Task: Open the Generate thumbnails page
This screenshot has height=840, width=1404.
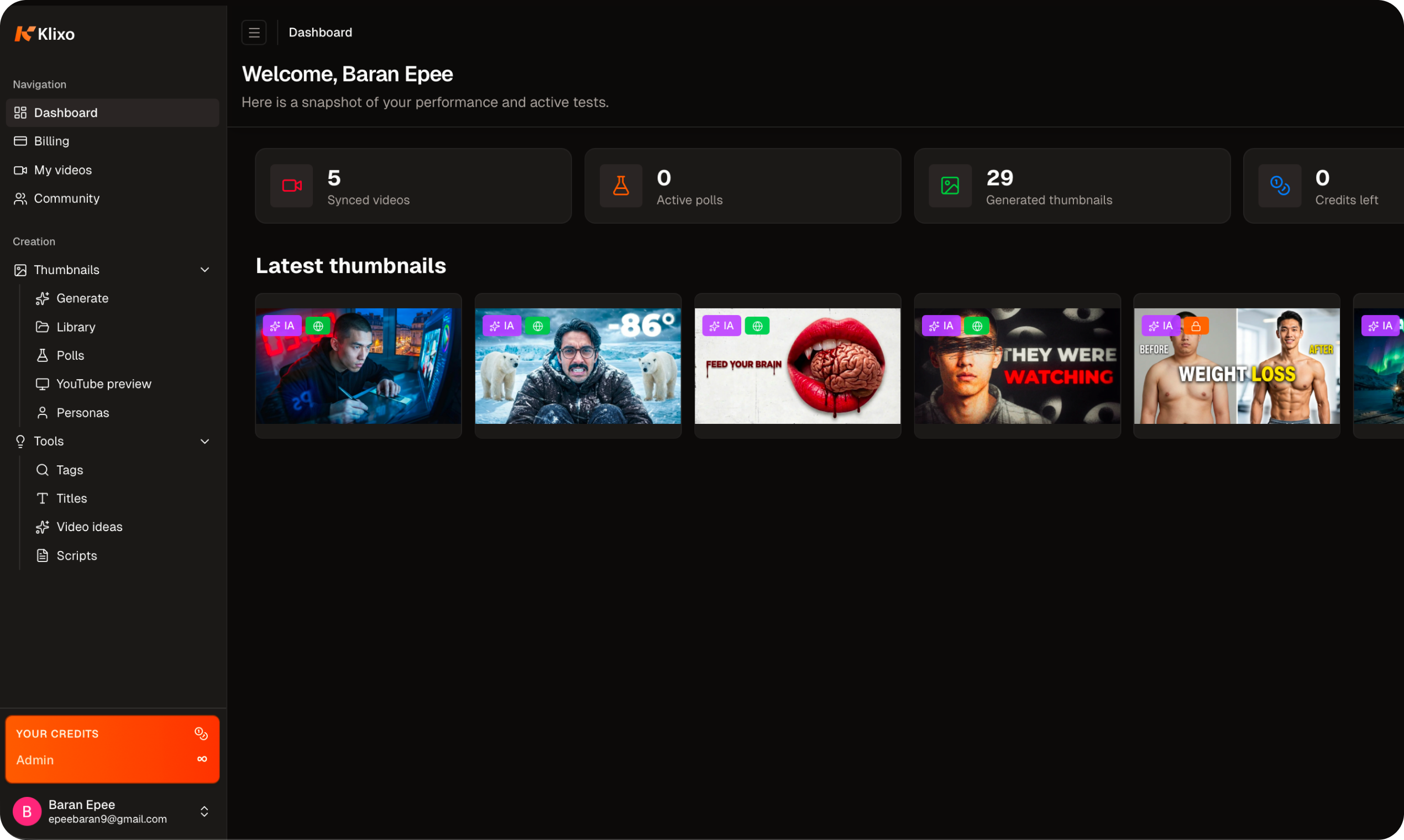Action: (82, 298)
